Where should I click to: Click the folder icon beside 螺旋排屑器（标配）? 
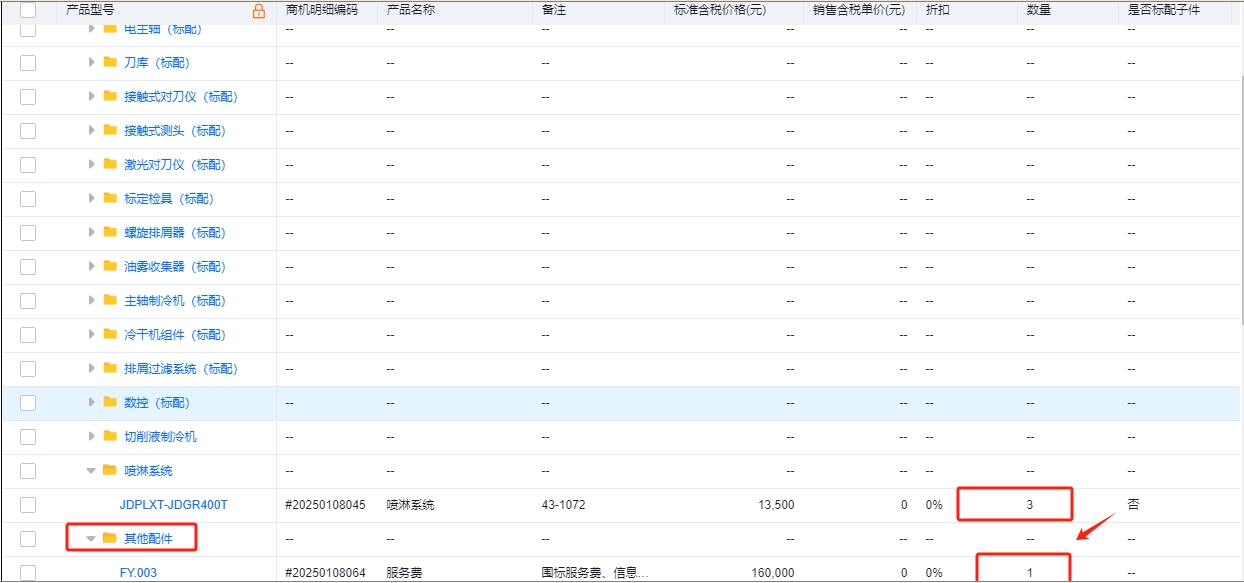(110, 232)
